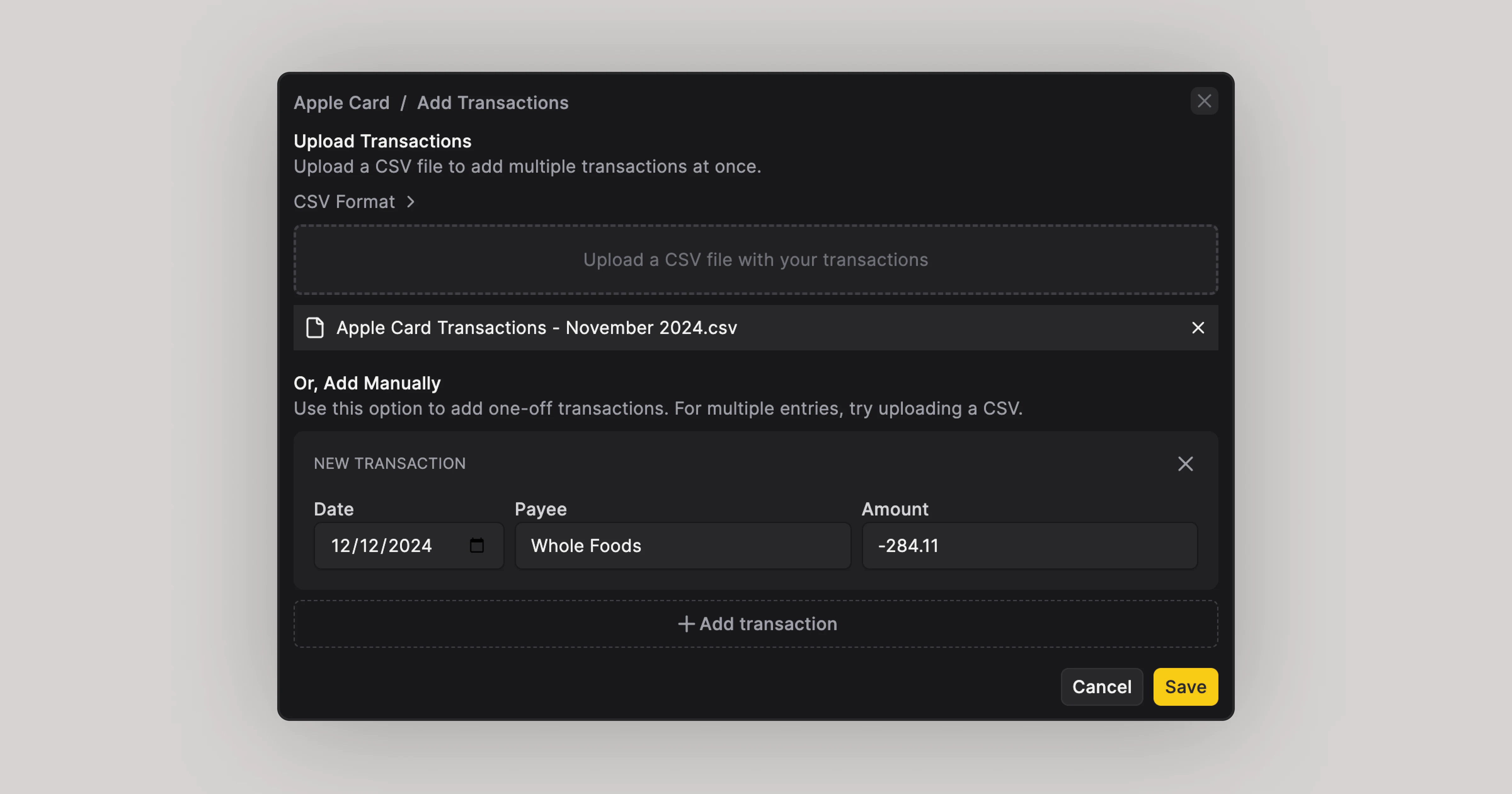The height and width of the screenshot is (794, 1512).
Task: Dismiss the New Transaction card
Action: (x=1185, y=464)
